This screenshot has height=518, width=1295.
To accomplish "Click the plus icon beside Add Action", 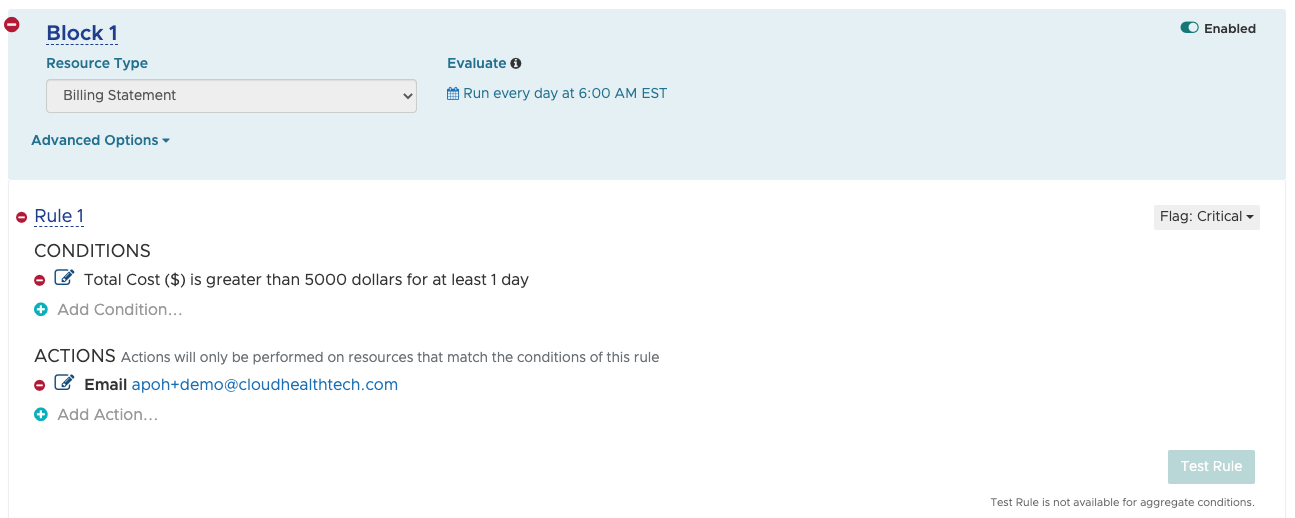I will pos(41,415).
